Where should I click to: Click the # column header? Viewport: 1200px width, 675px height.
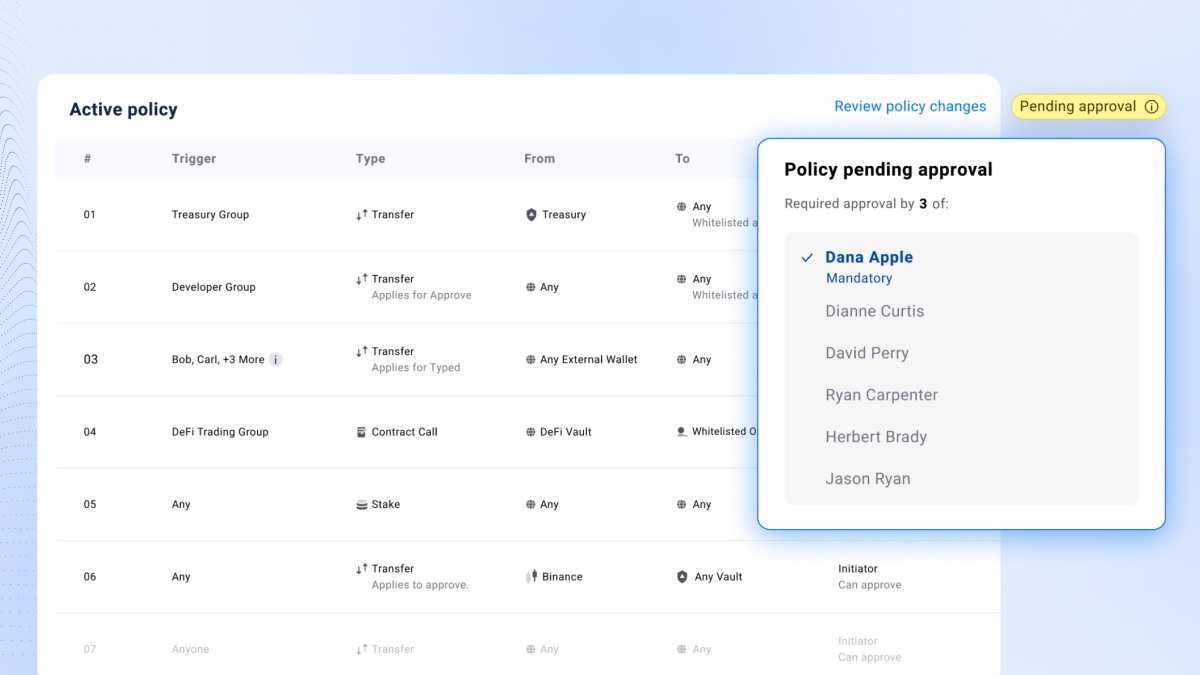tap(88, 158)
